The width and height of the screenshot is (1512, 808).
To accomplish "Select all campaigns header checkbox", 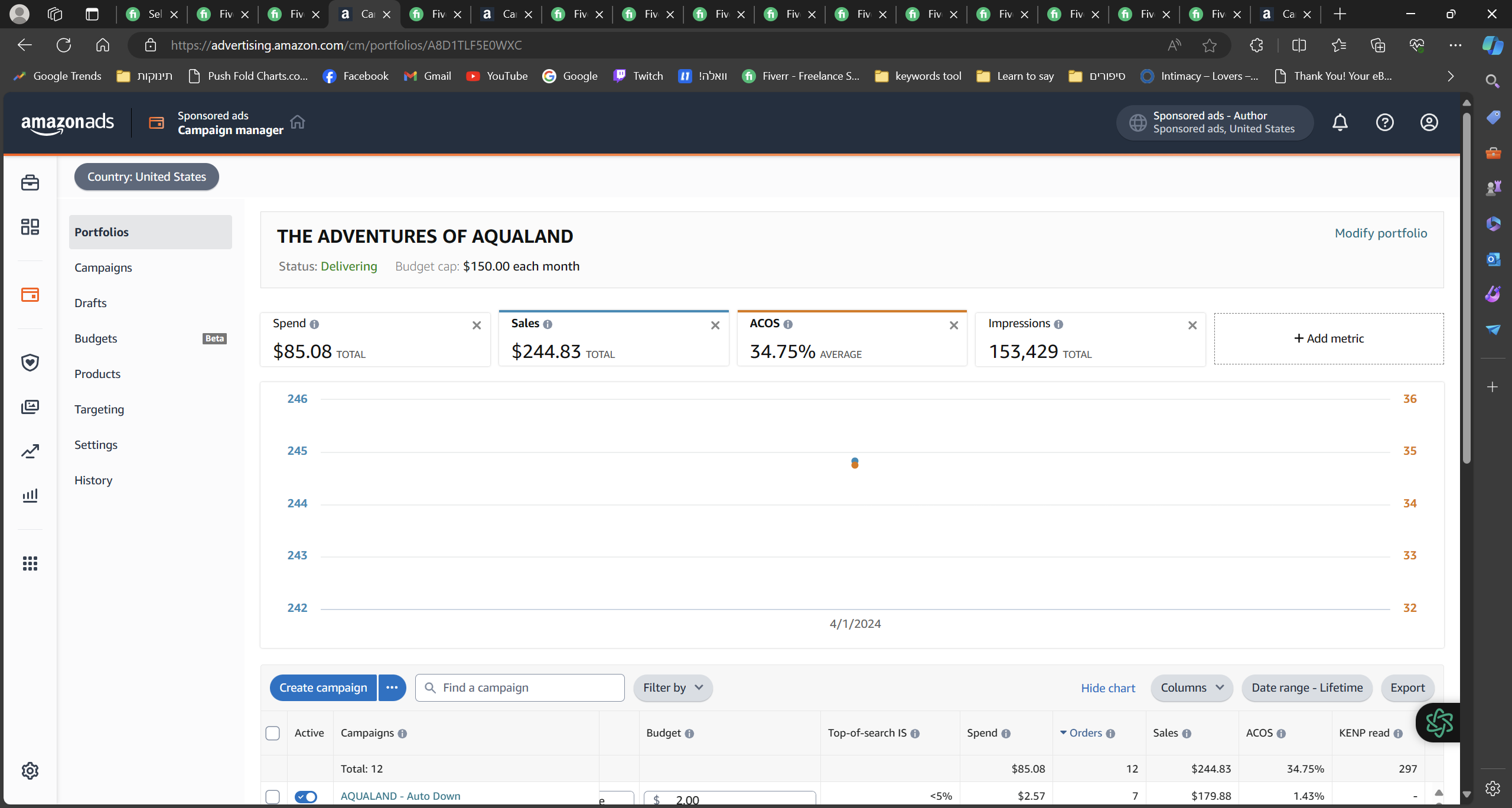I will (x=272, y=733).
